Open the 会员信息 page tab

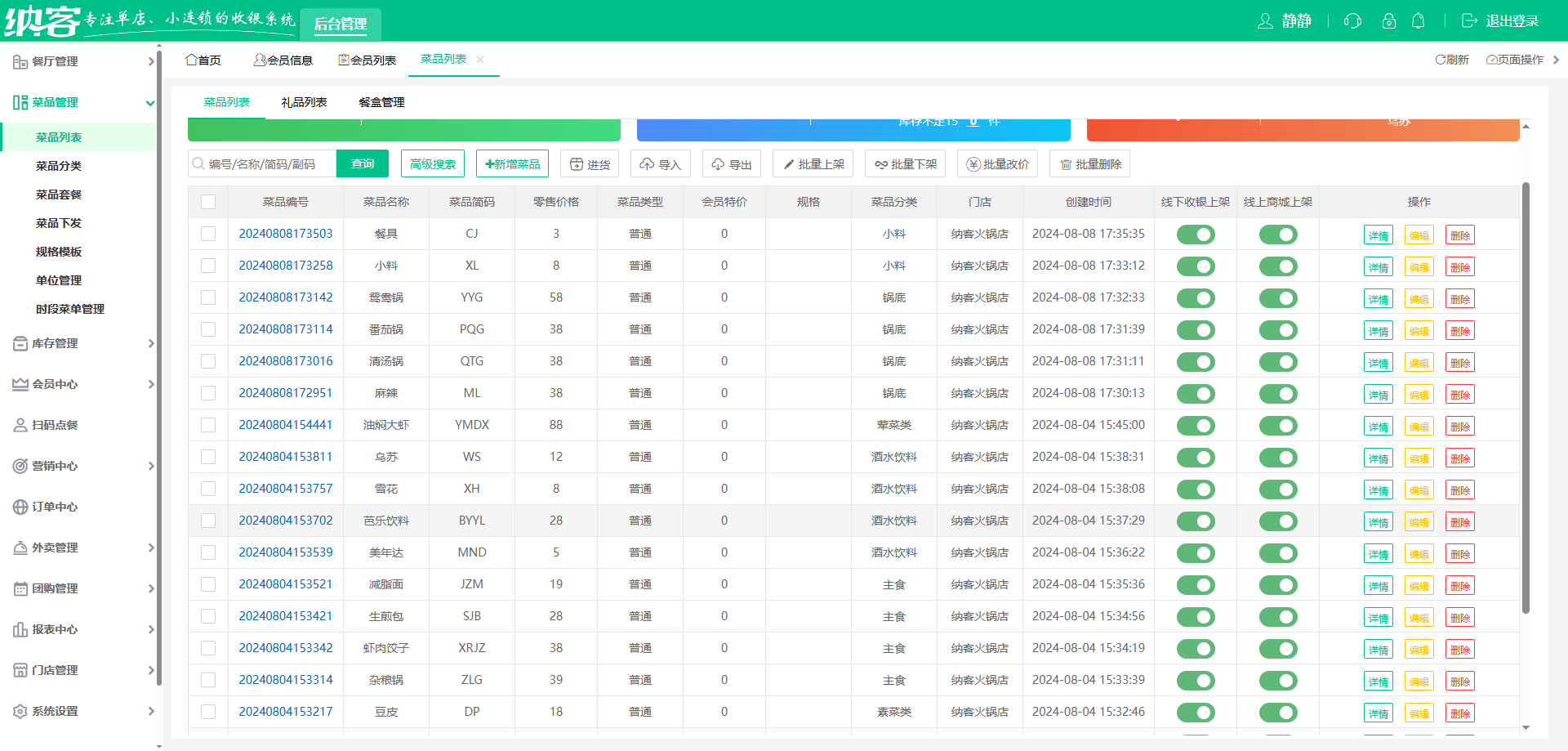283,60
